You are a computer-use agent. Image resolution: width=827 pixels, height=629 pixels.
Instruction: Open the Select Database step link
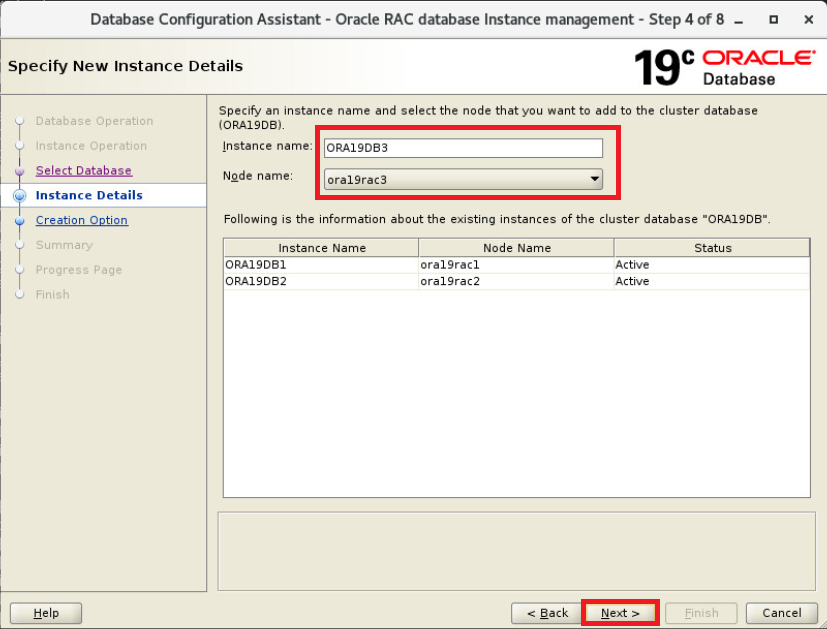(83, 170)
